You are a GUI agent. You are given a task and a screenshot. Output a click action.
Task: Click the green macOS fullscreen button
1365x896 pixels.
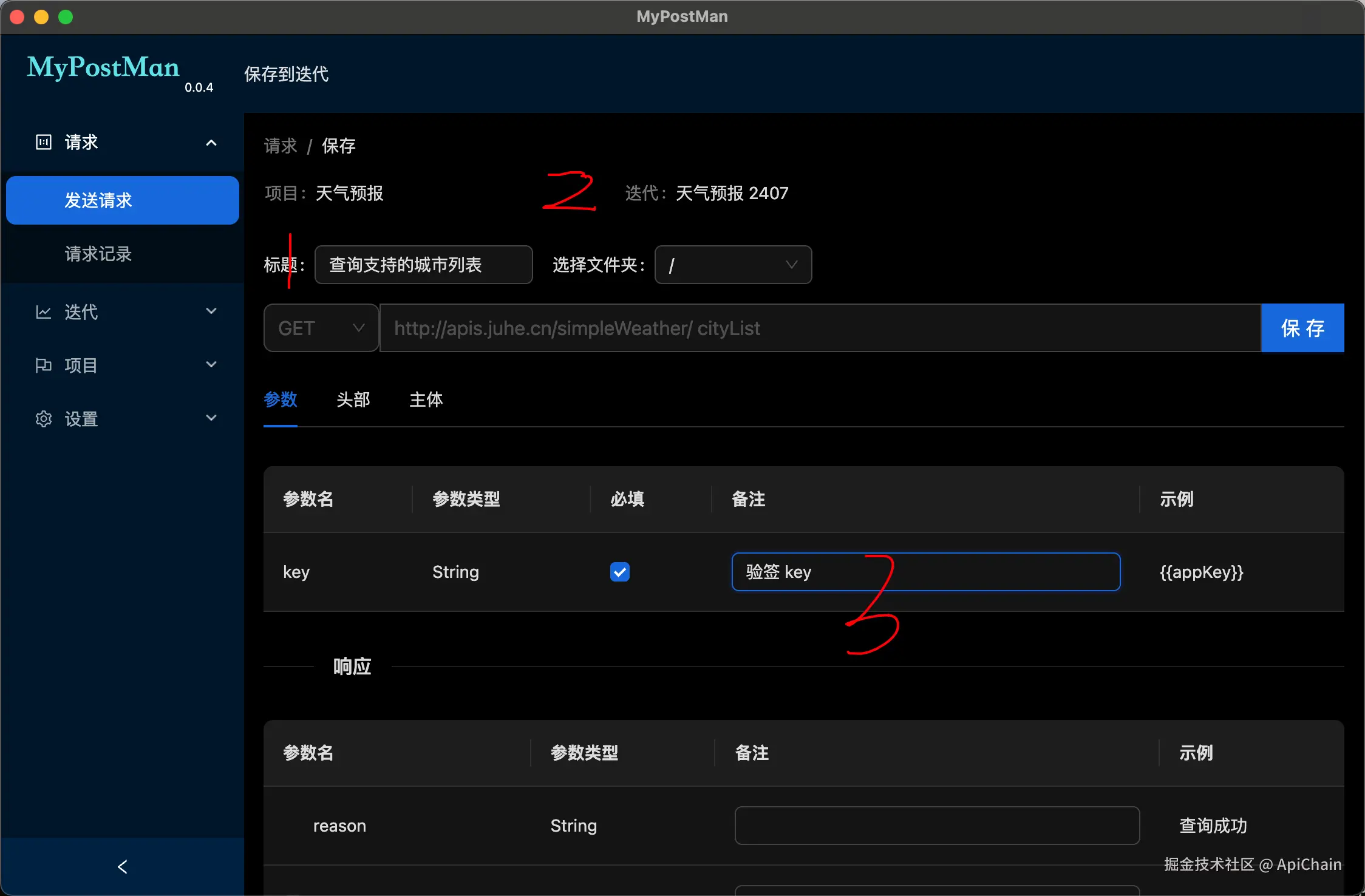coord(66,17)
